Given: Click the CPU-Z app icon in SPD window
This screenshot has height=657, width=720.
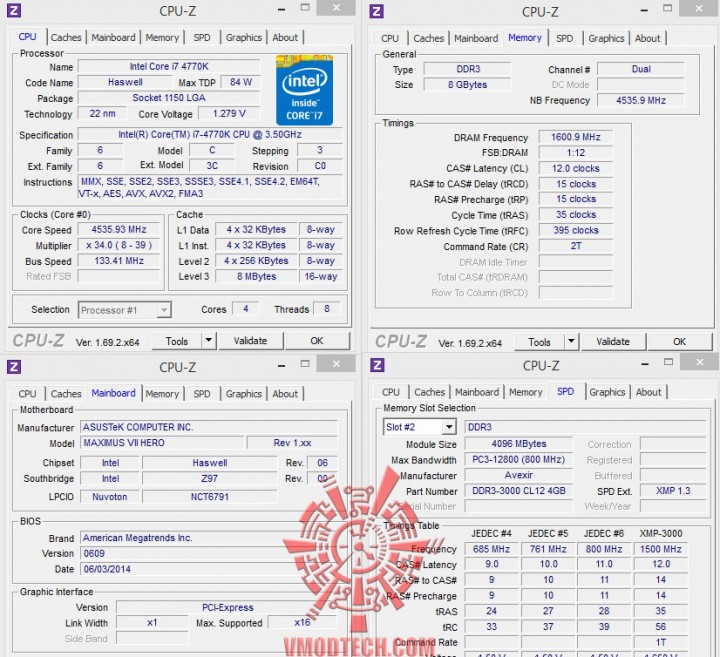Looking at the screenshot, I should tap(377, 365).
